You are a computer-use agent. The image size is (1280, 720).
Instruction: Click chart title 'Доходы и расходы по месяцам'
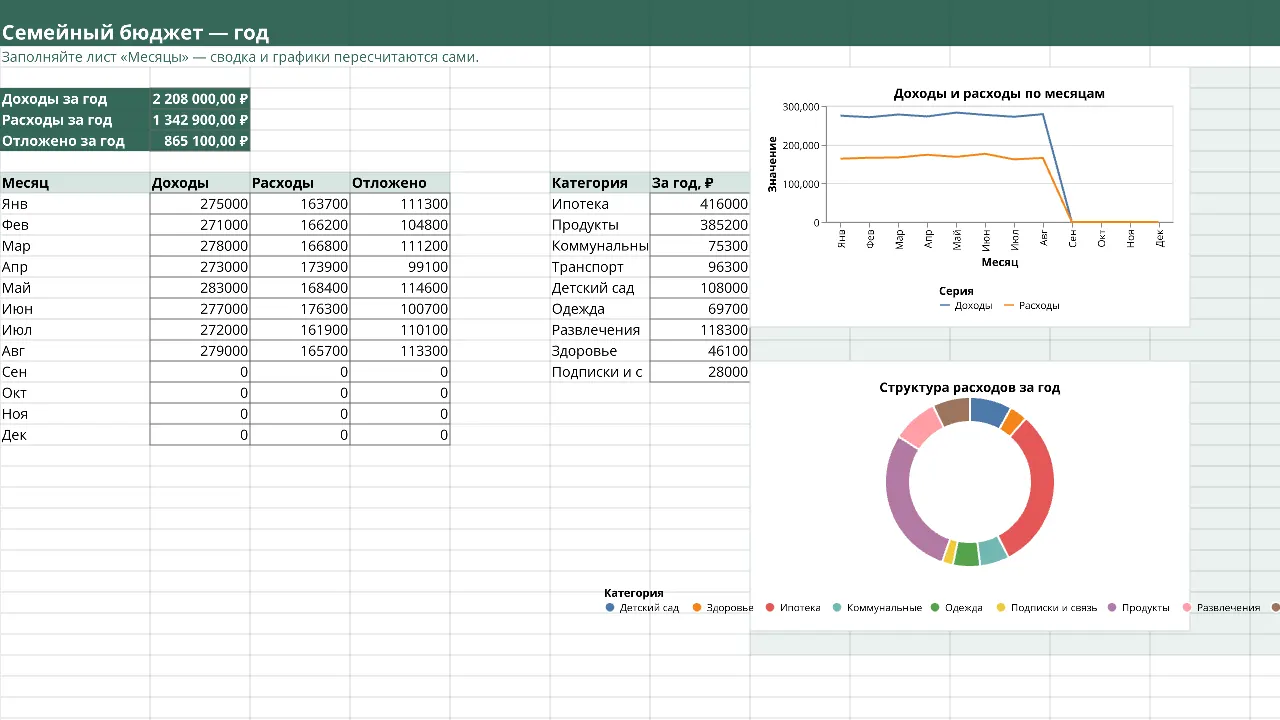click(998, 94)
